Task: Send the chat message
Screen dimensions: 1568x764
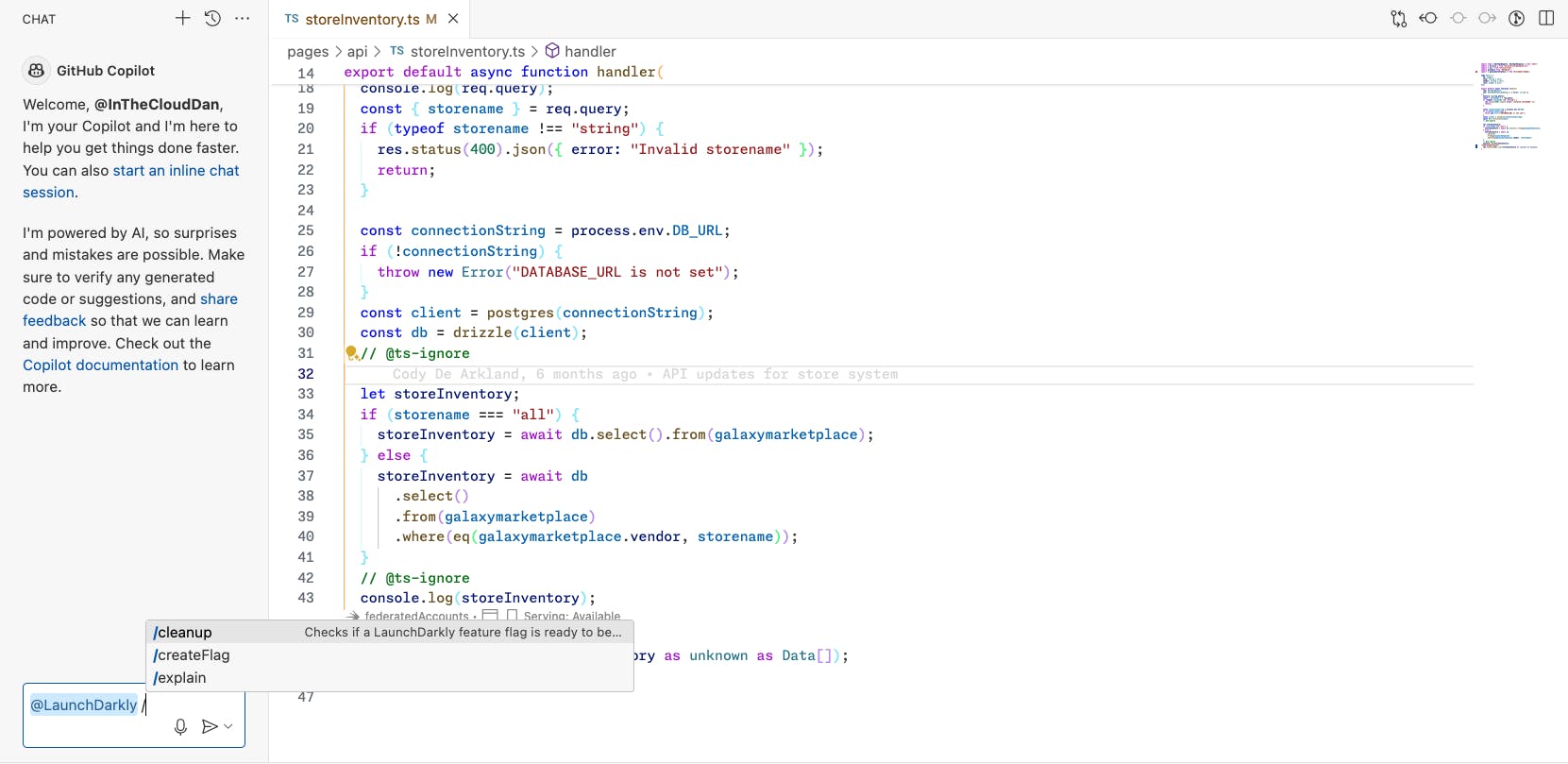Action: pos(210,726)
